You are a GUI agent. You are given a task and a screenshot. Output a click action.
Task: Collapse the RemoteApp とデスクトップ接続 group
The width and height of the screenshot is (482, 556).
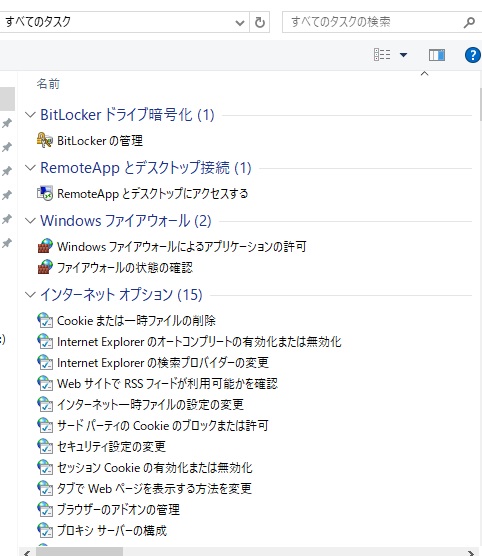coord(31,167)
